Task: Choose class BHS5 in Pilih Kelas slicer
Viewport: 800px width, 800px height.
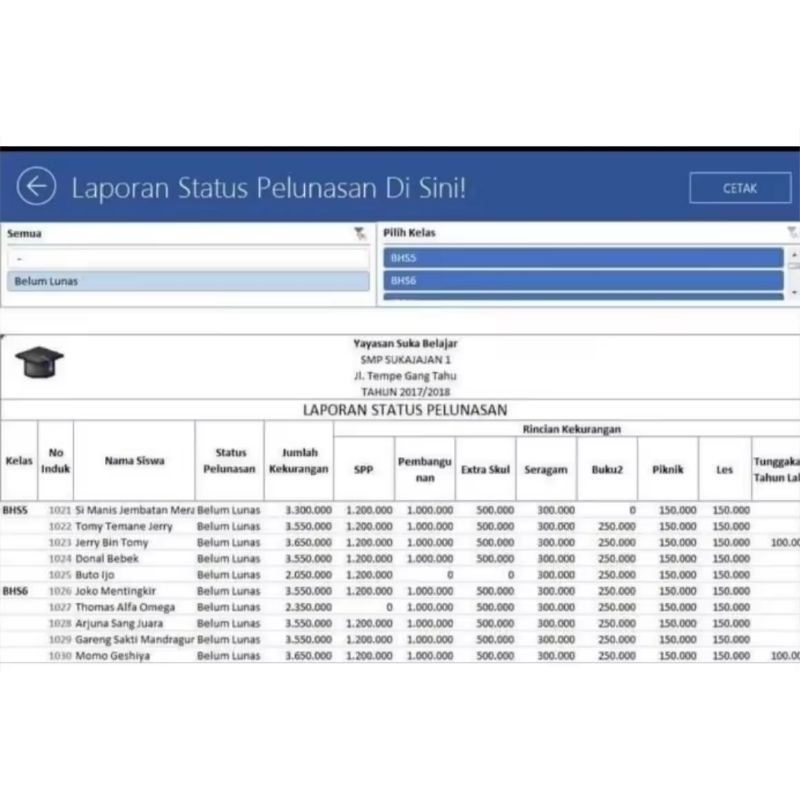Action: tap(583, 258)
